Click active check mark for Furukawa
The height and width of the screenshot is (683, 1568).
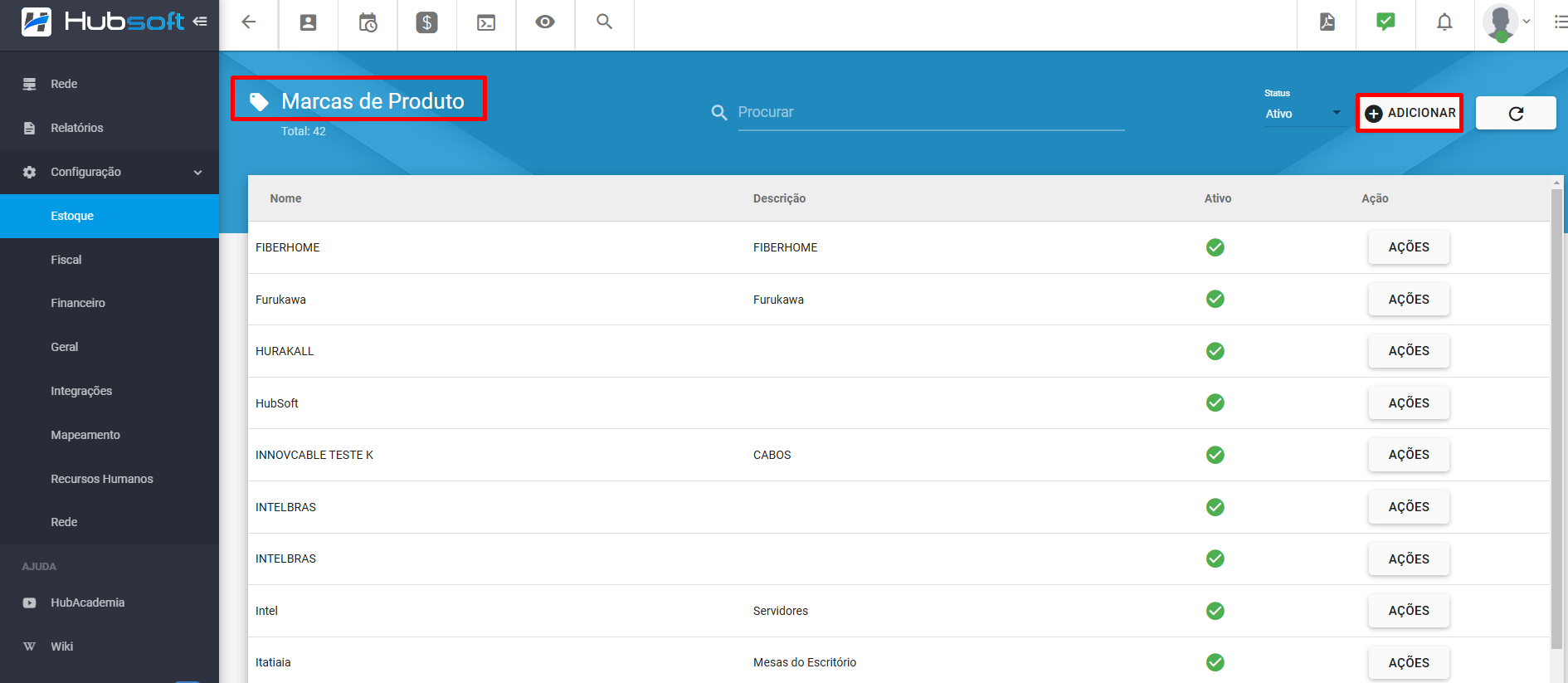1215,299
